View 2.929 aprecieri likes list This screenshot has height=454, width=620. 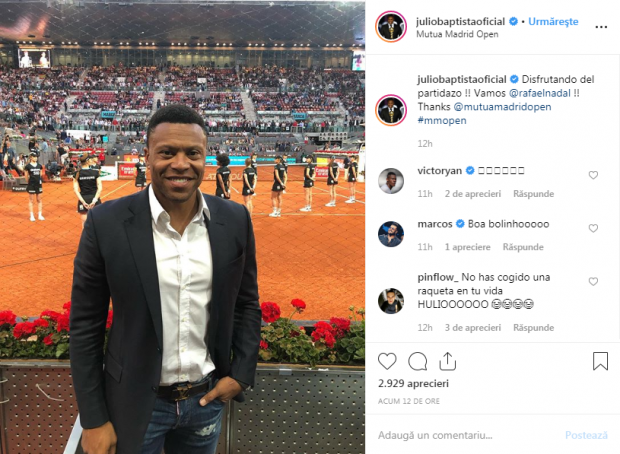pyautogui.click(x=413, y=383)
